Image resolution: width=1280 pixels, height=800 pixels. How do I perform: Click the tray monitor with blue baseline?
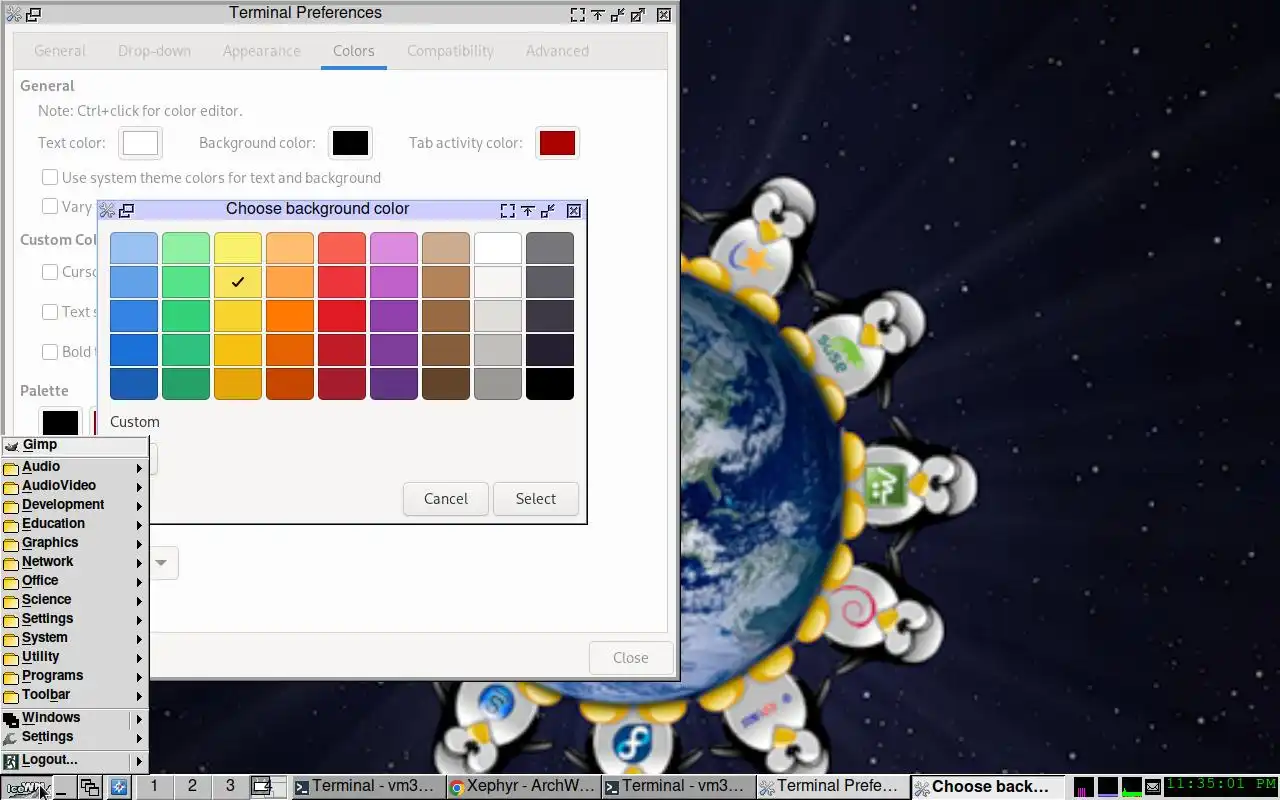[x=1107, y=787]
